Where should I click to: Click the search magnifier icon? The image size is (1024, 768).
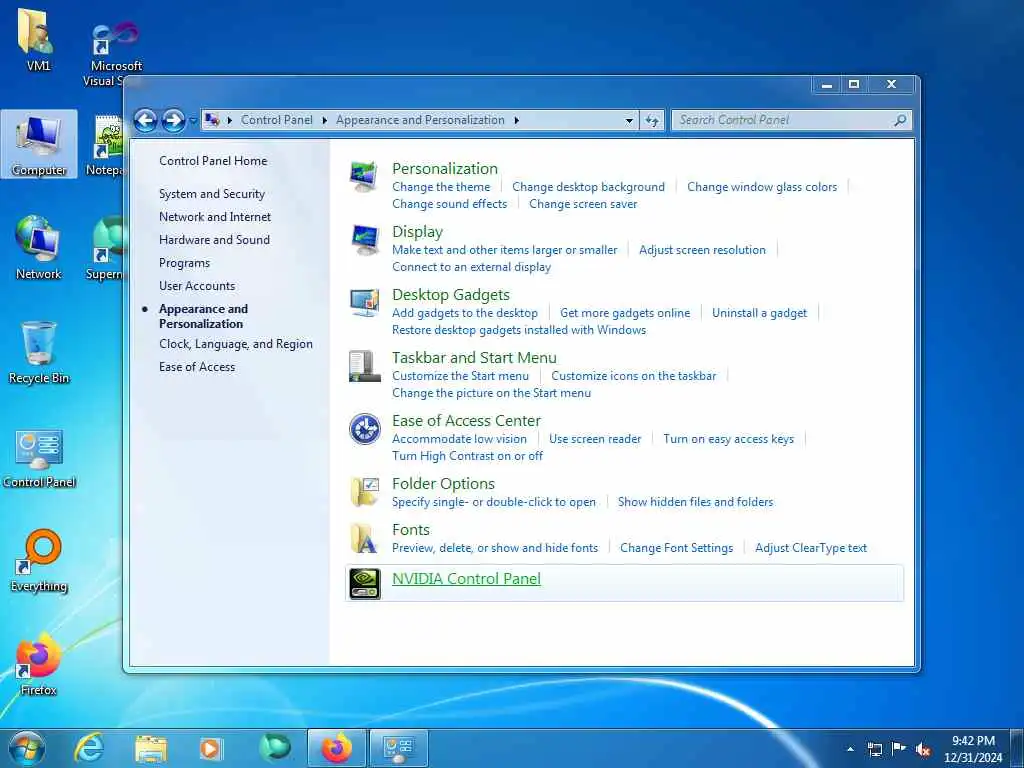point(900,120)
